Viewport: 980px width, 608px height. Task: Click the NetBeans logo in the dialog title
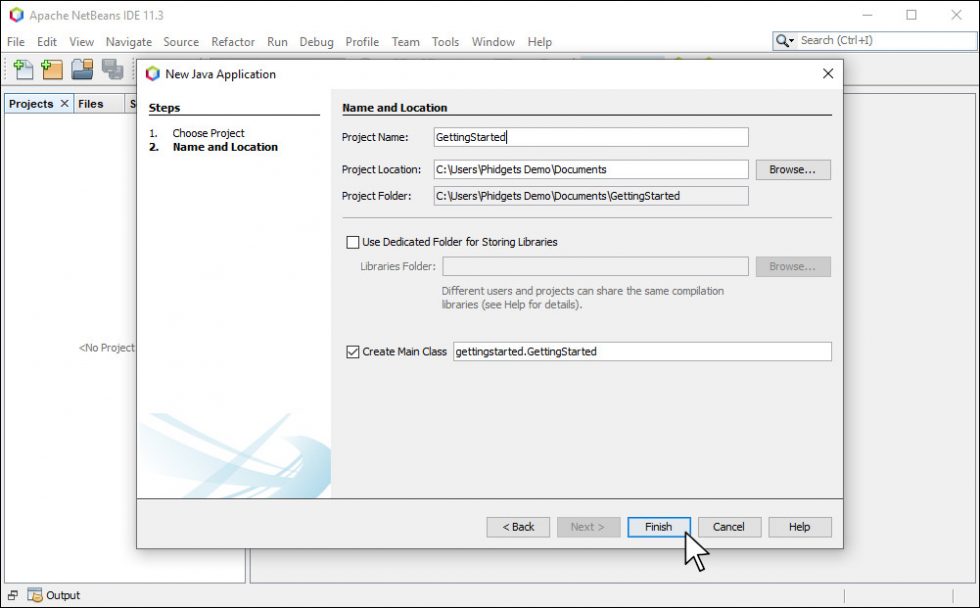pyautogui.click(x=152, y=73)
